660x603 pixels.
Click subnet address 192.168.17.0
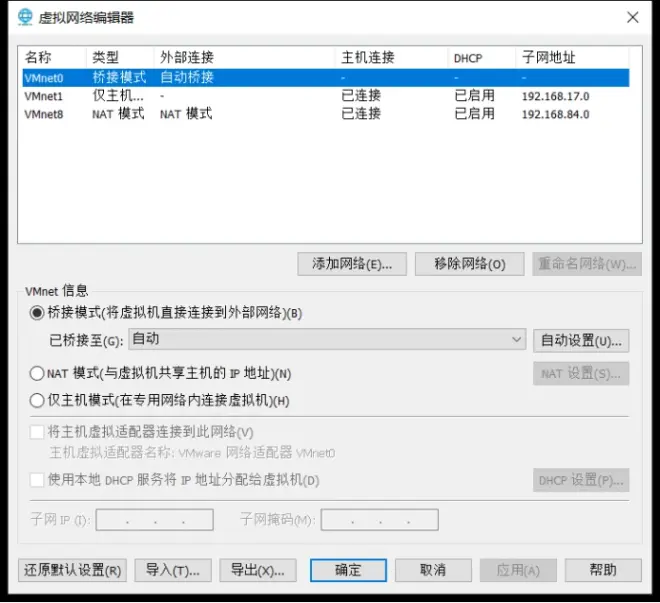tap(556, 96)
